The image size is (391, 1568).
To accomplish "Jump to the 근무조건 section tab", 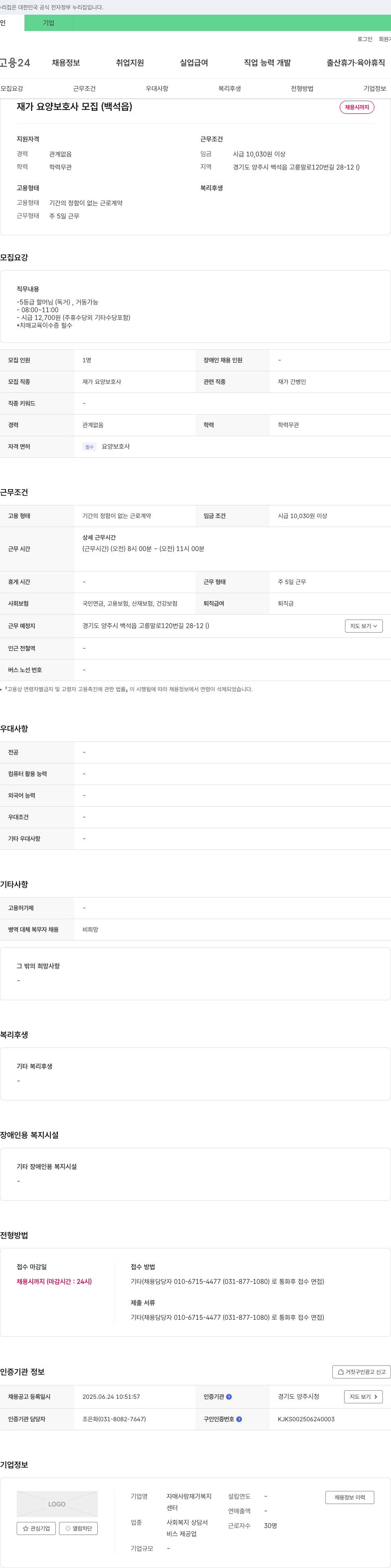I will [x=85, y=88].
